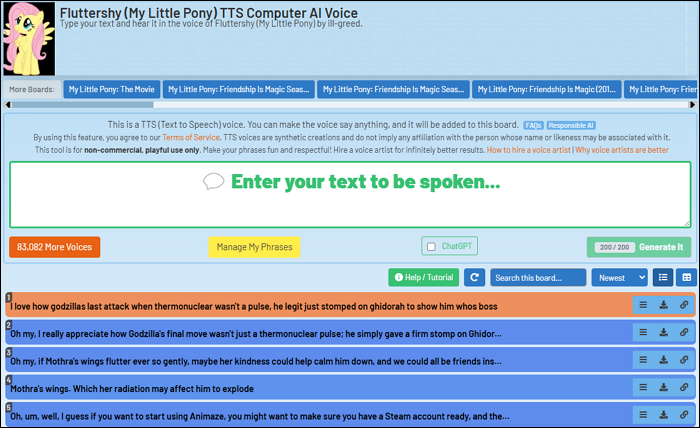Open menu icon for 'Which her radiation' phrase
The width and height of the screenshot is (700, 428).
(643, 387)
